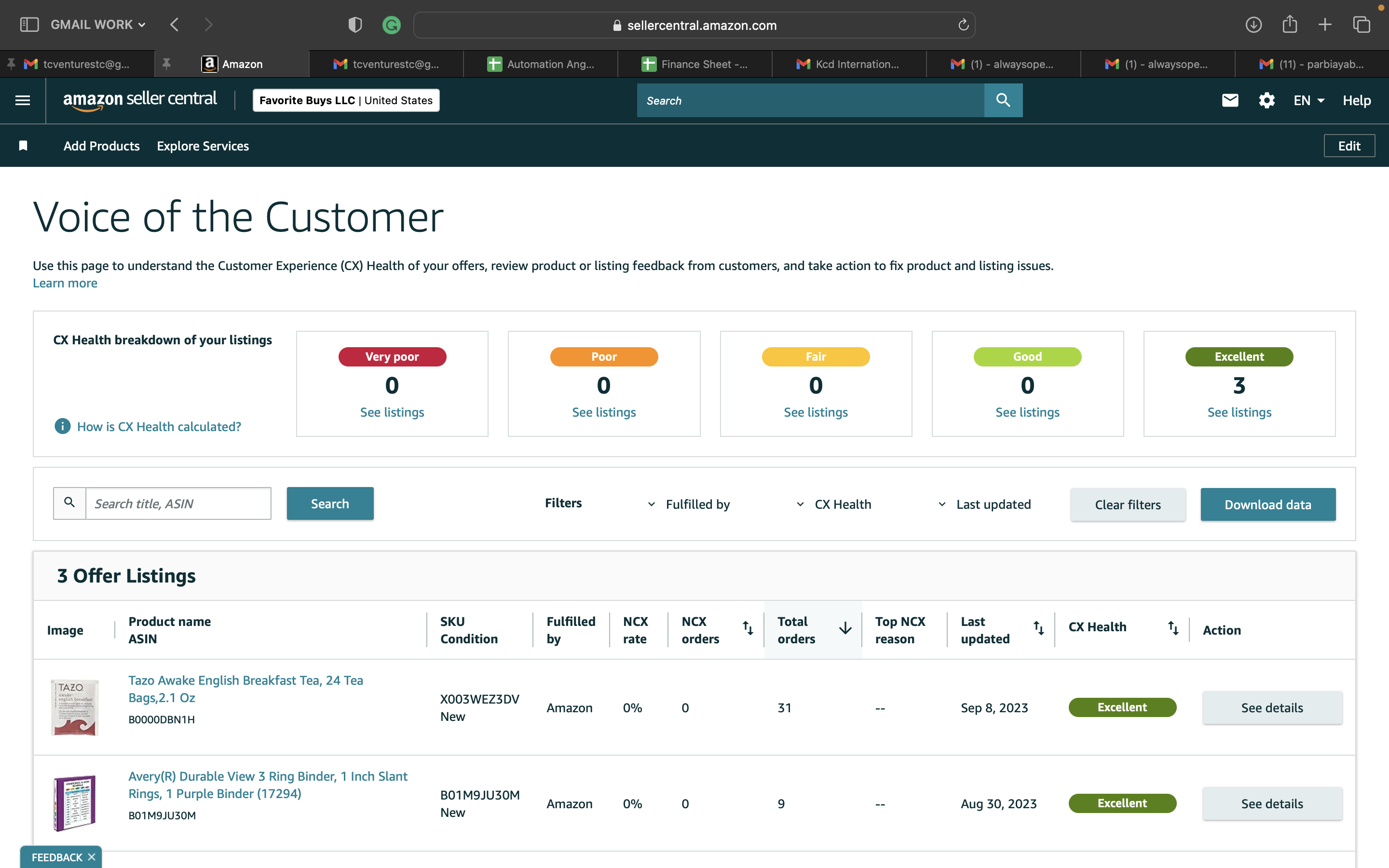
Task: See listings under Poor
Action: 604,412
